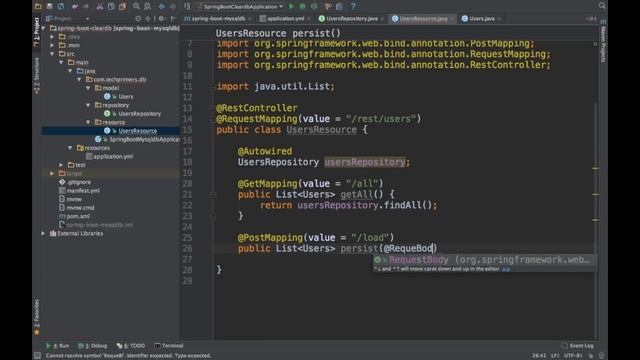The image size is (640, 360).
Task: Click the Find magnifier icon
Action: (136, 7)
